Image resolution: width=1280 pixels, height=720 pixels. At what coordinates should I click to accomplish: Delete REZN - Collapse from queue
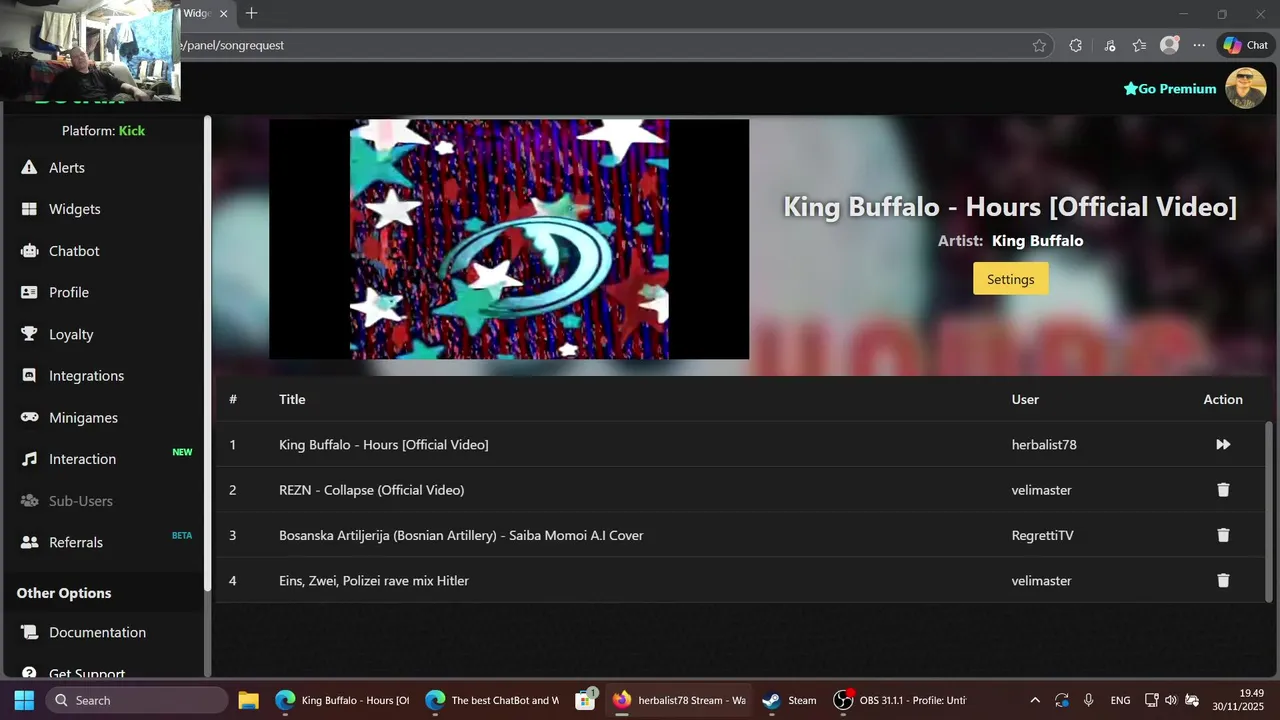coord(1223,490)
